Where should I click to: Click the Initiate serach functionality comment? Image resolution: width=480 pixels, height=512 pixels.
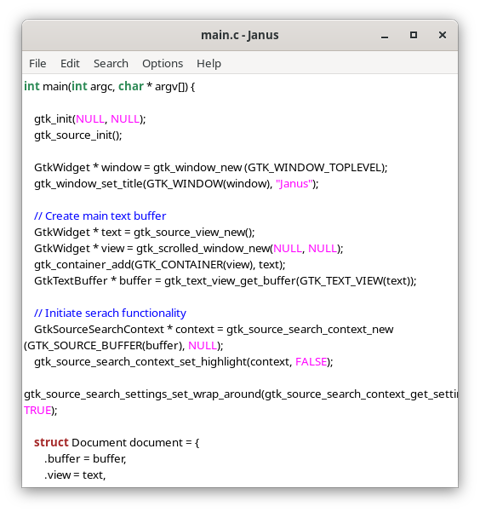point(110,313)
